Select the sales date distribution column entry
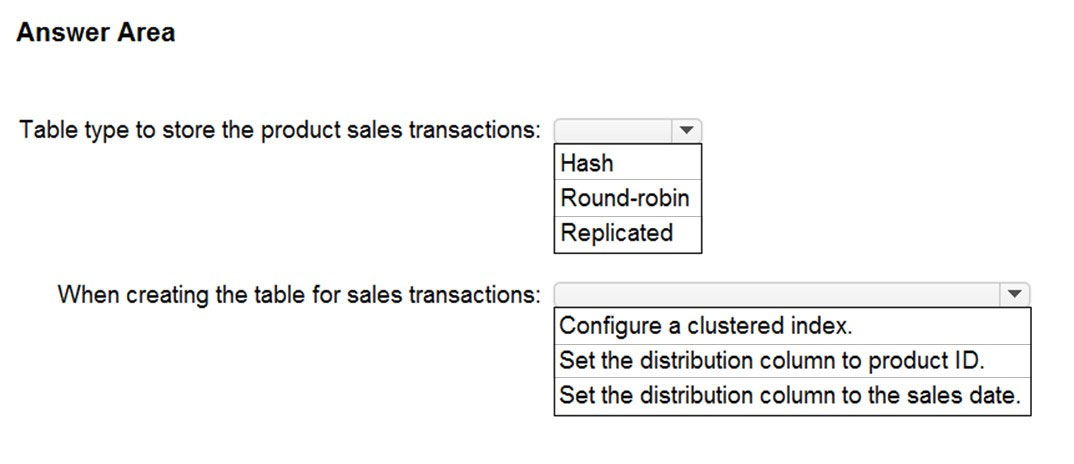 pos(790,394)
